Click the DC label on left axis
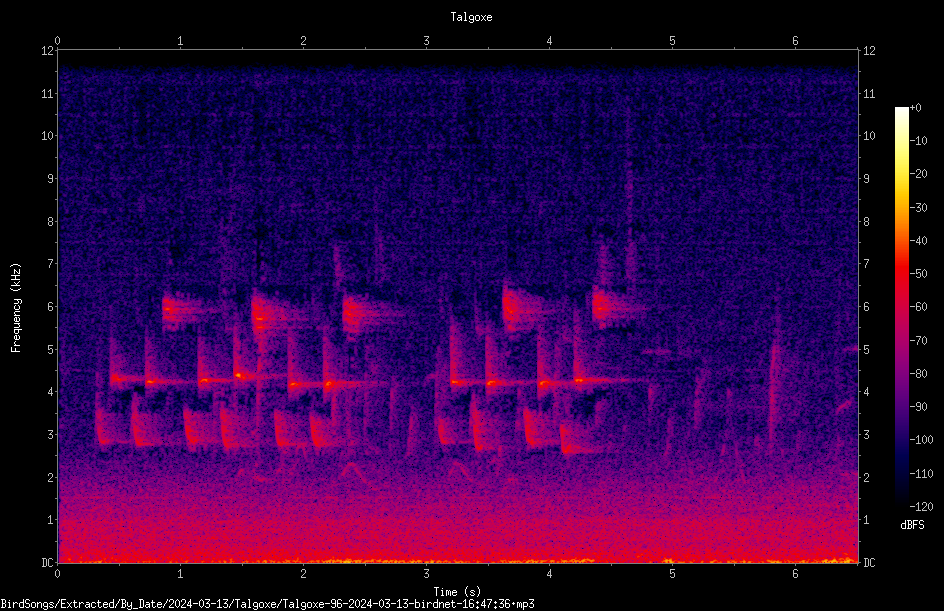 47,562
